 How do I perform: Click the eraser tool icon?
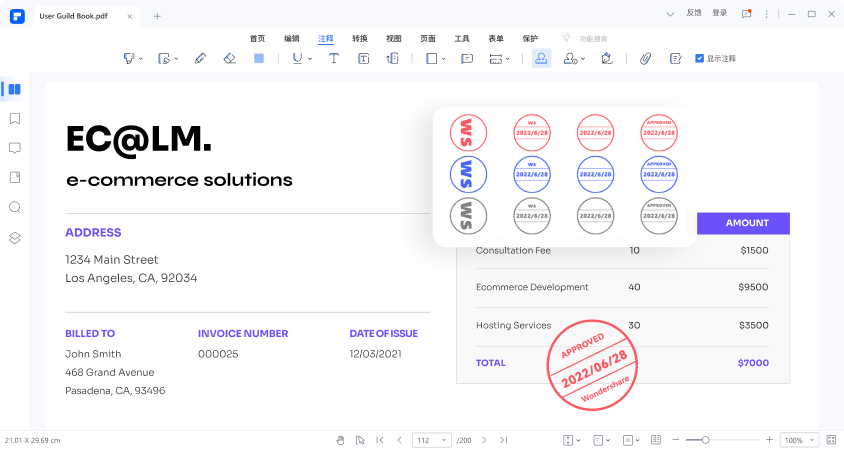[x=229, y=59]
